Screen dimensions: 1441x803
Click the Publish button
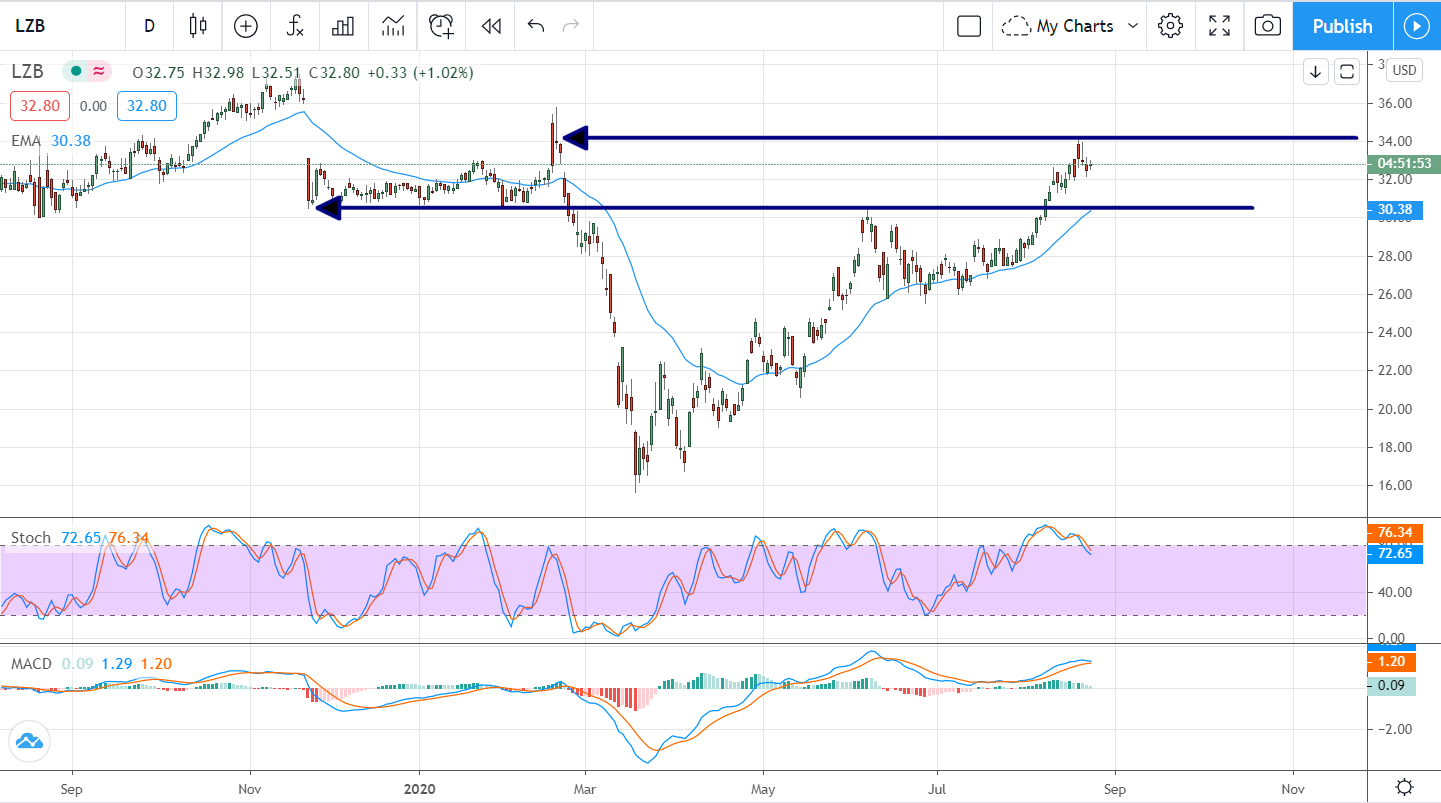1342,26
